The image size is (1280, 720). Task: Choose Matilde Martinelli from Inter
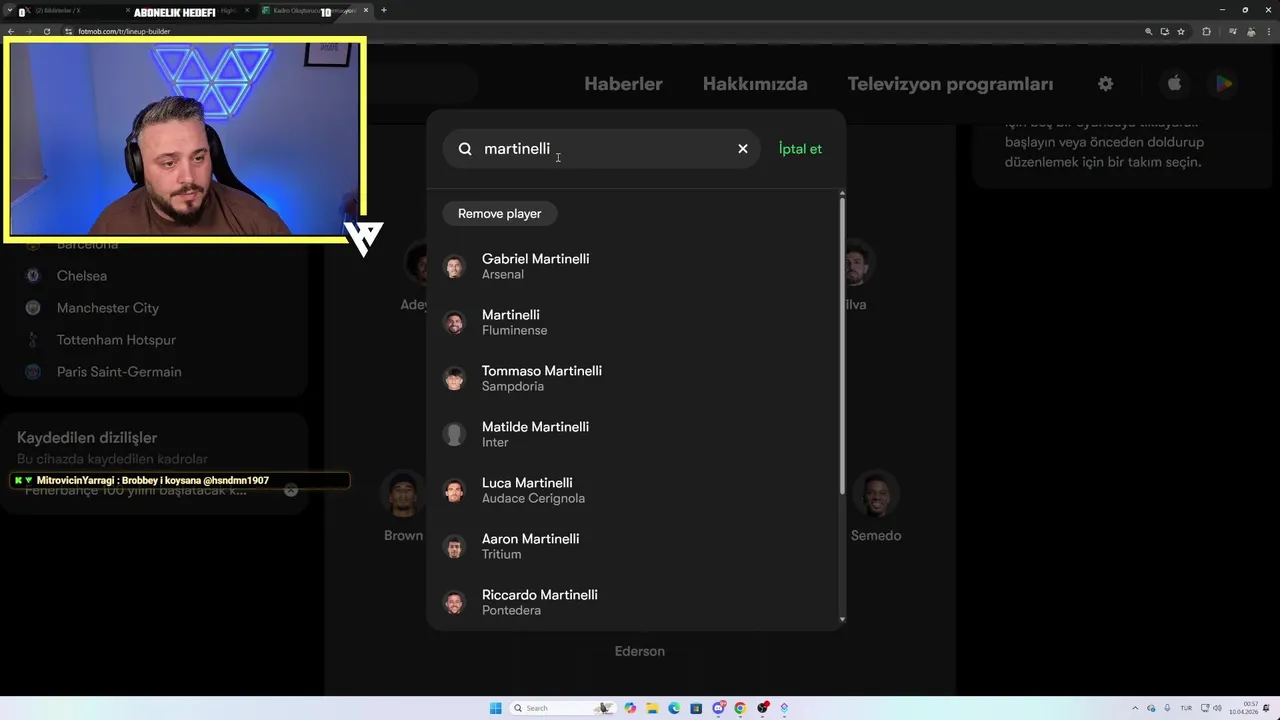pos(635,434)
